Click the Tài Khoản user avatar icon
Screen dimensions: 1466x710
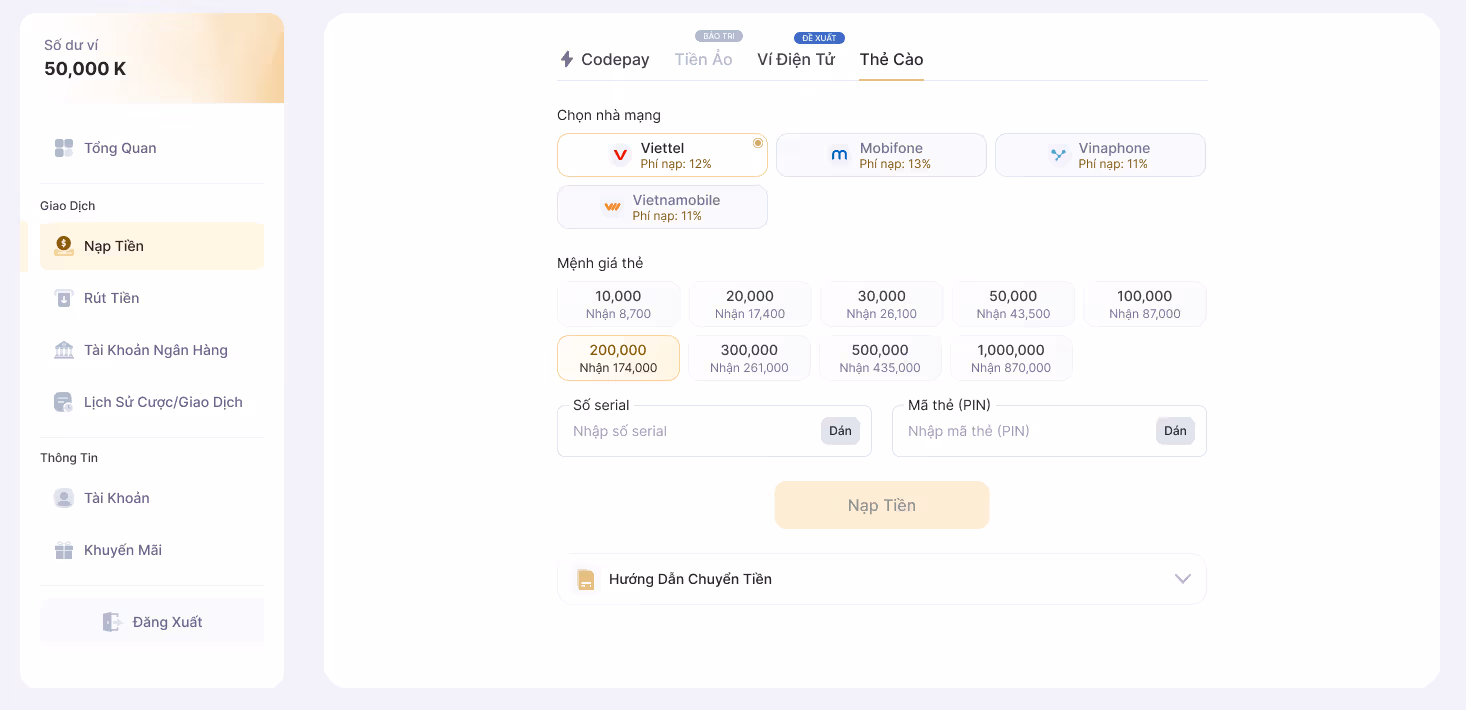point(64,498)
